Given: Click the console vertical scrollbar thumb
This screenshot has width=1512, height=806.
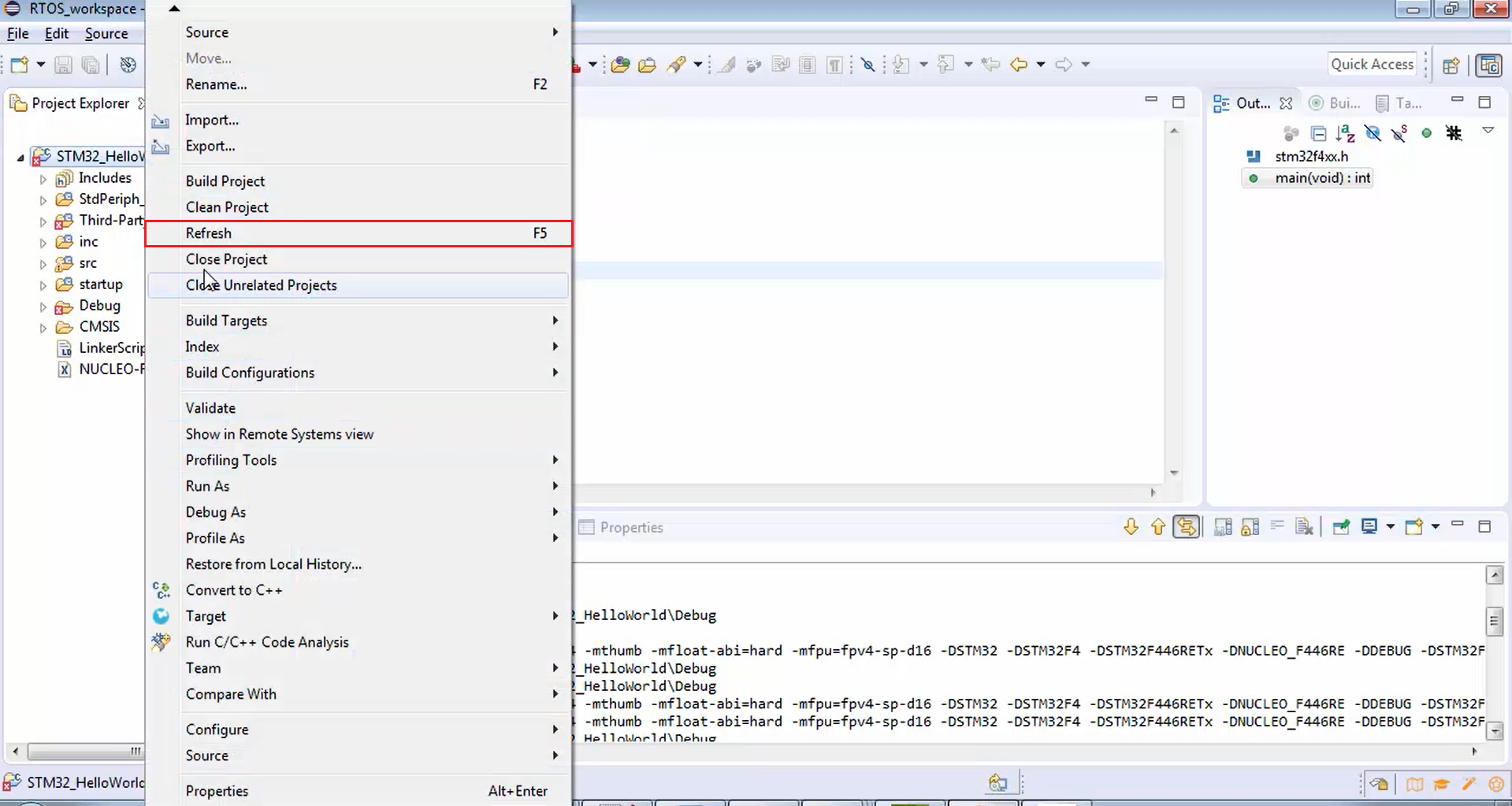Looking at the screenshot, I should tap(1494, 622).
